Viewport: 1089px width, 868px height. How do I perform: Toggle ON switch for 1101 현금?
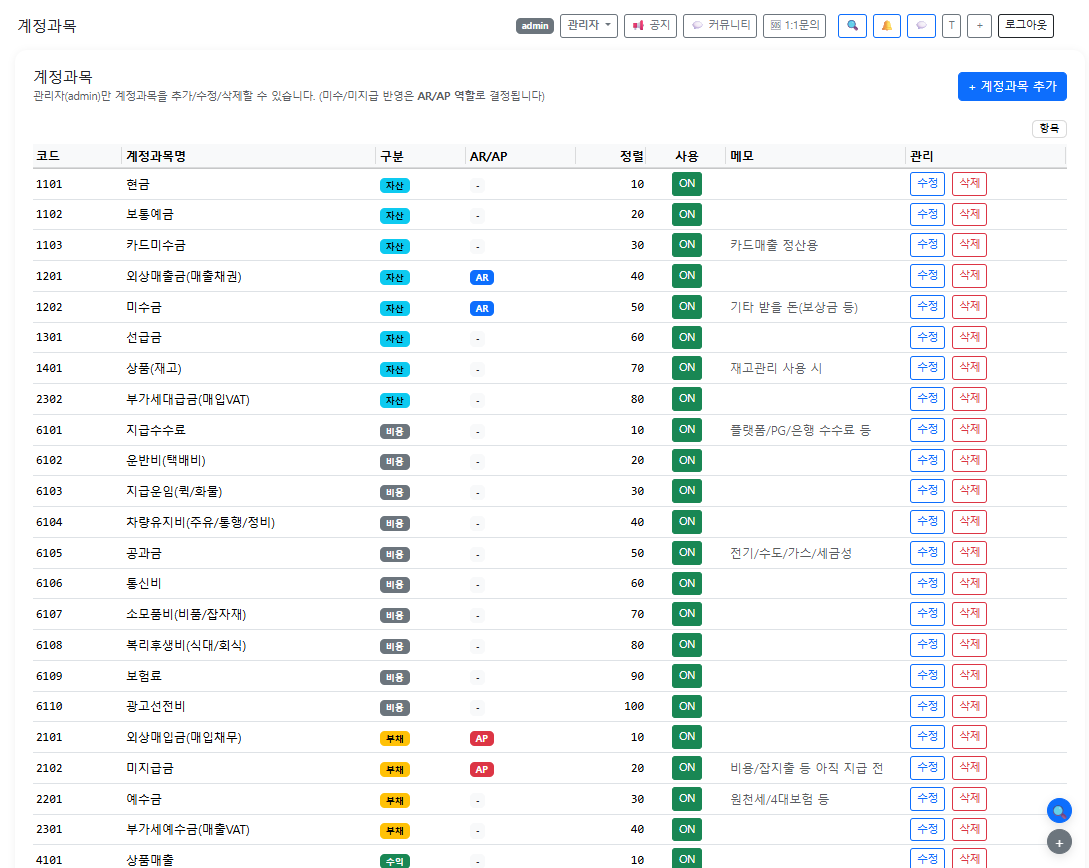coord(687,184)
